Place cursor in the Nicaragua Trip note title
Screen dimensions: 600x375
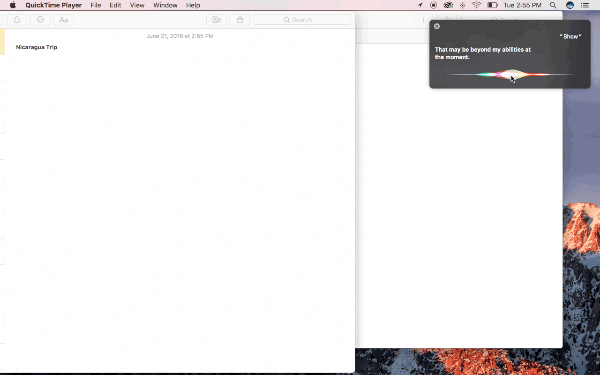pyautogui.click(x=36, y=47)
